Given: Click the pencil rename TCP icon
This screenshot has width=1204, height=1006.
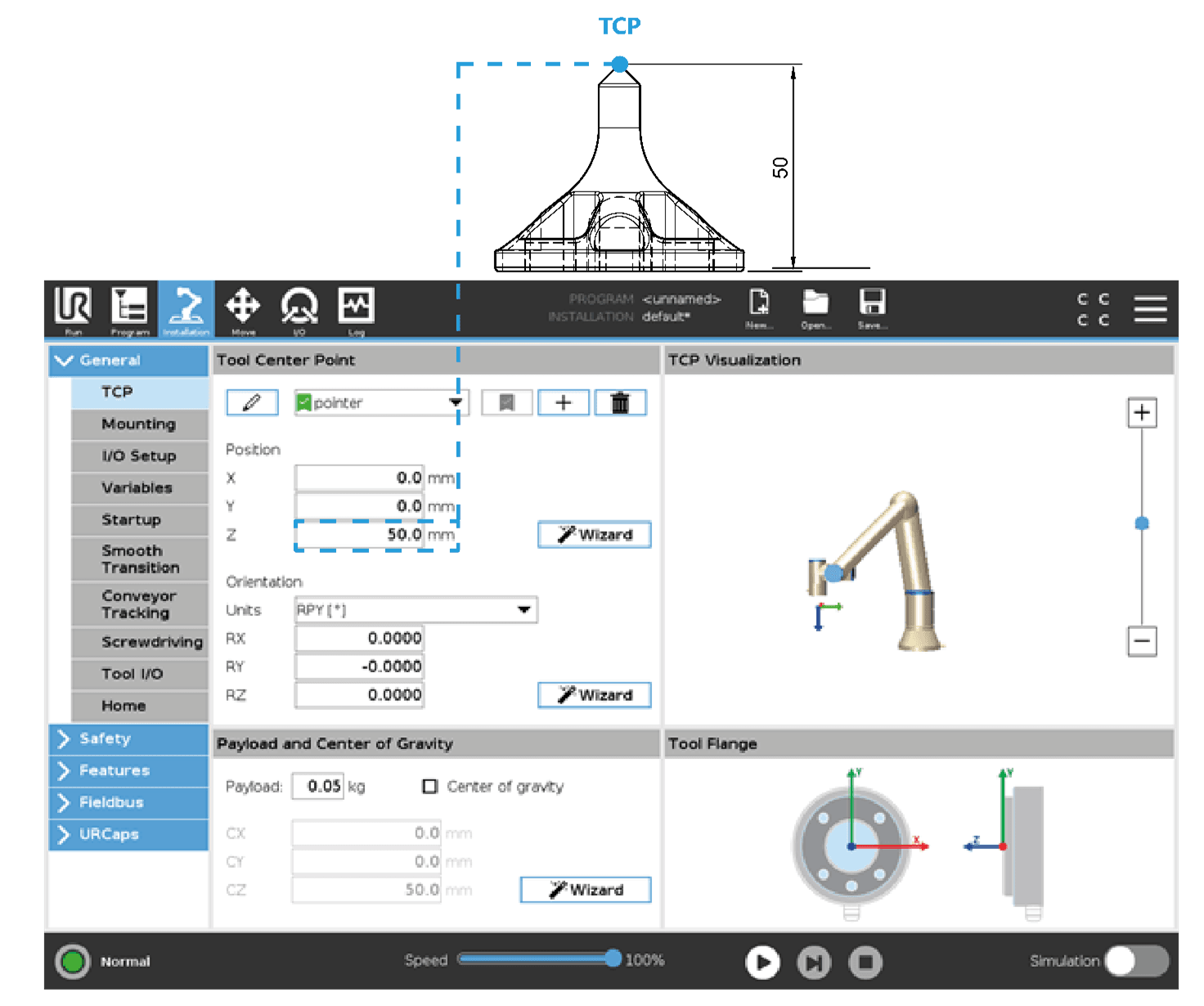Looking at the screenshot, I should click(x=252, y=402).
